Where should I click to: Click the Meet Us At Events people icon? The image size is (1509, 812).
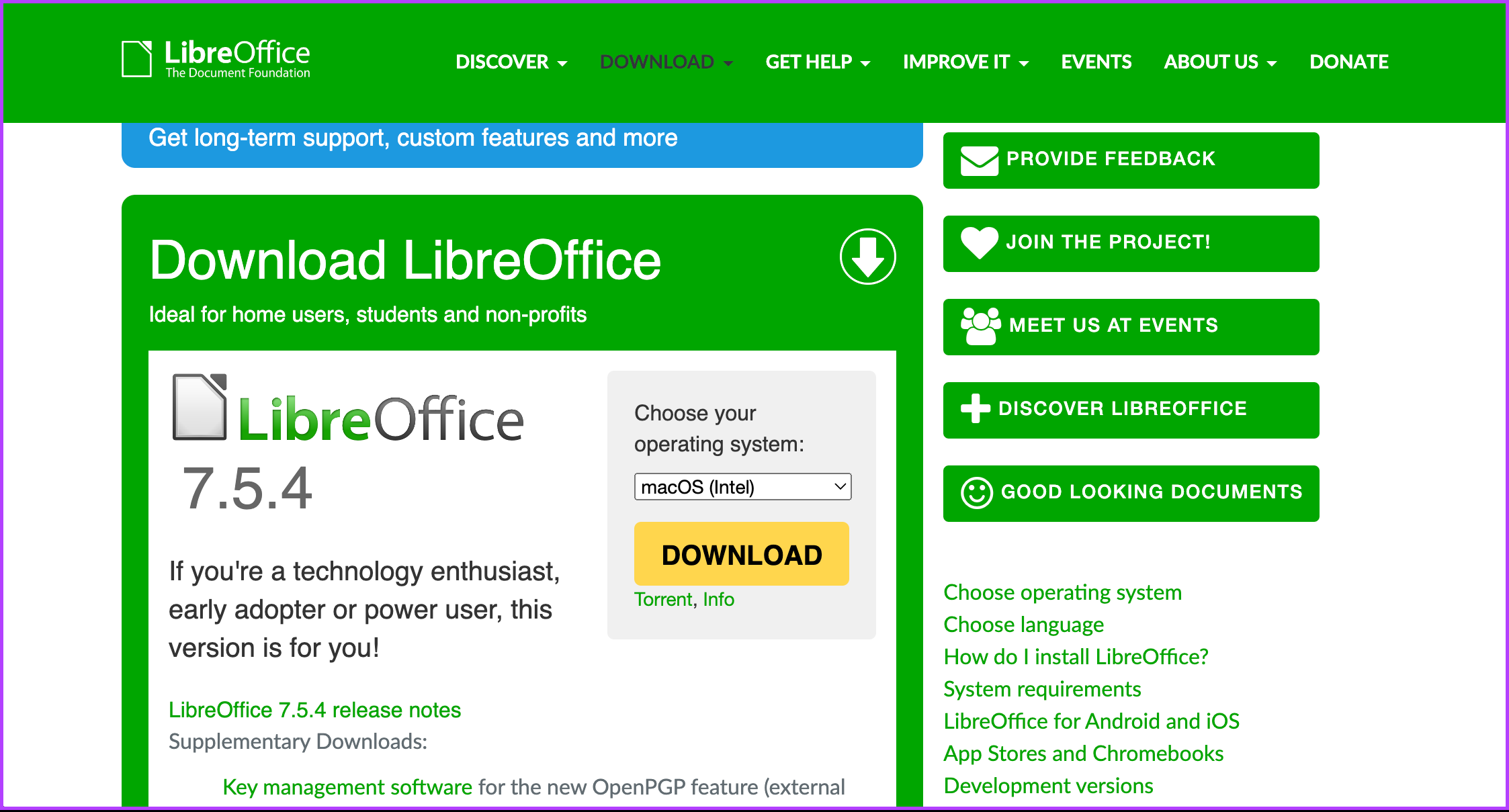pyautogui.click(x=979, y=325)
